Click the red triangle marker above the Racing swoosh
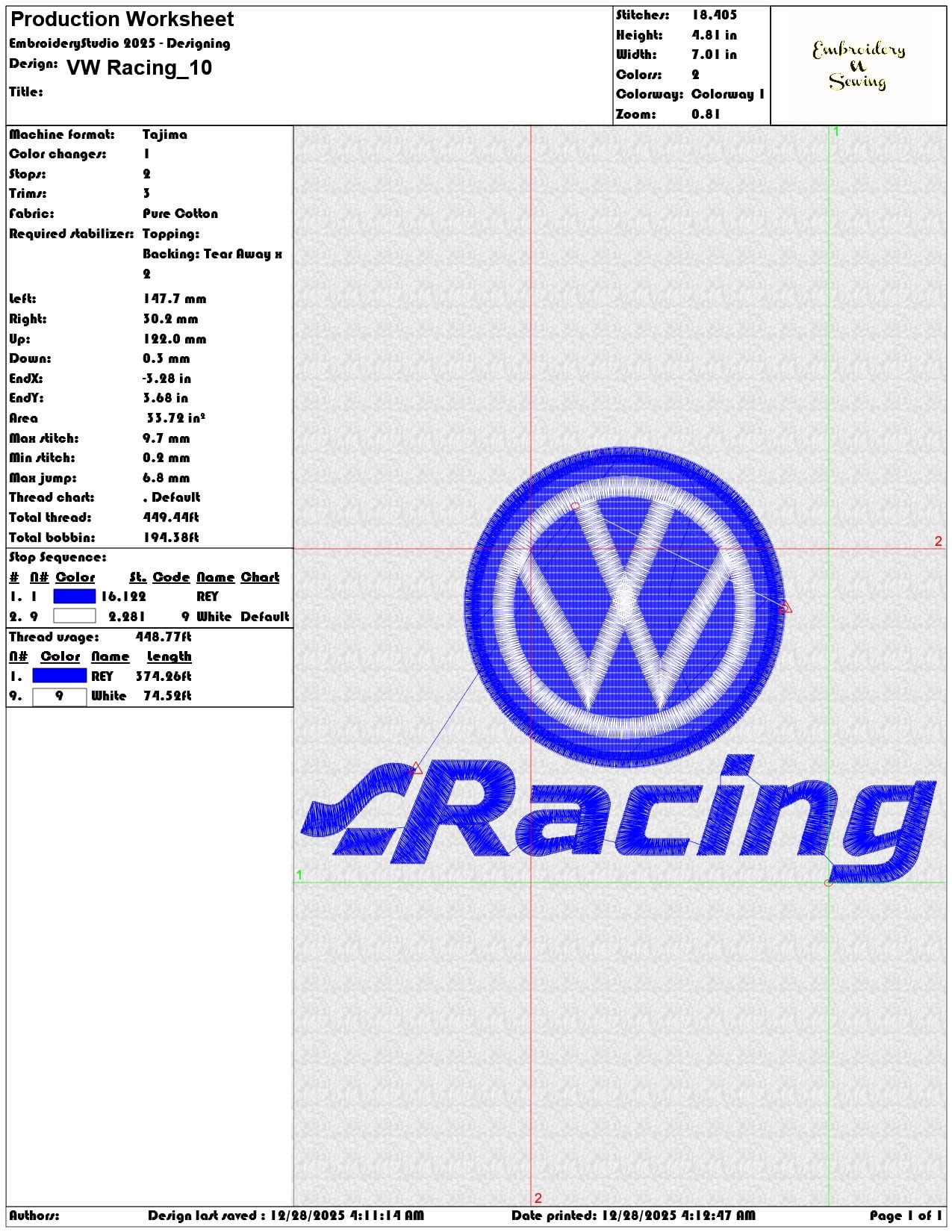 click(417, 768)
